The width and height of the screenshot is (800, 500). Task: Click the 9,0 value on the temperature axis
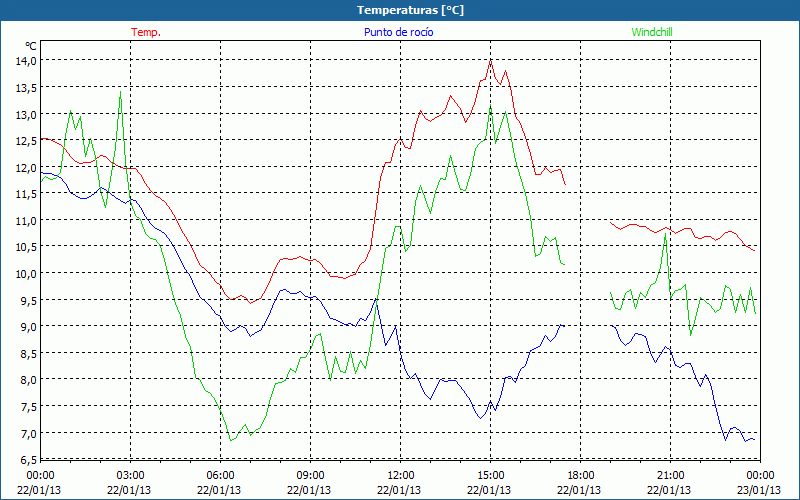tap(29, 327)
